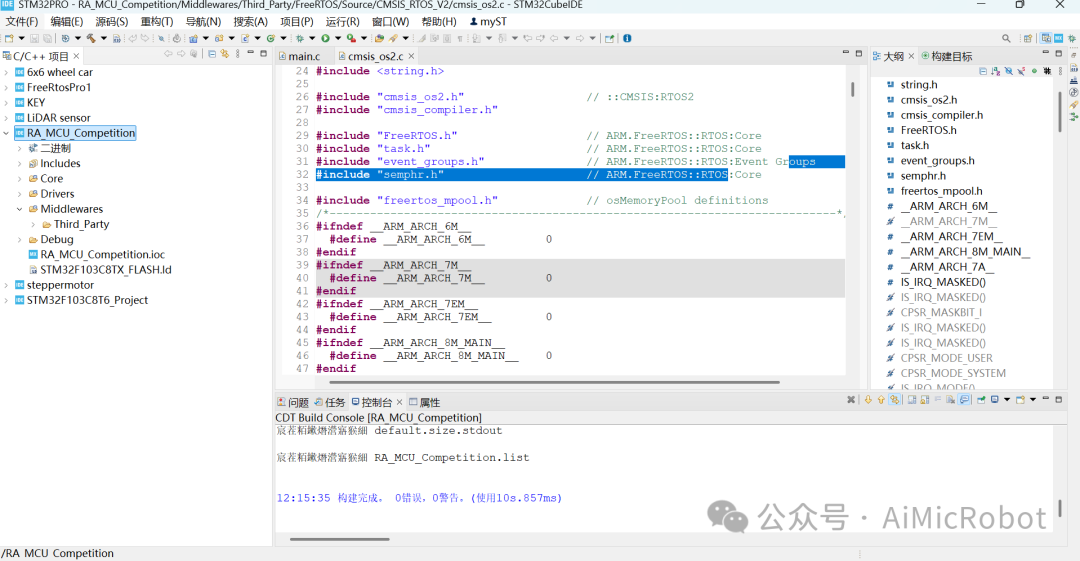1080x561 pixels.
Task: Switch to the 构建目标 tab
Action: (x=946, y=56)
